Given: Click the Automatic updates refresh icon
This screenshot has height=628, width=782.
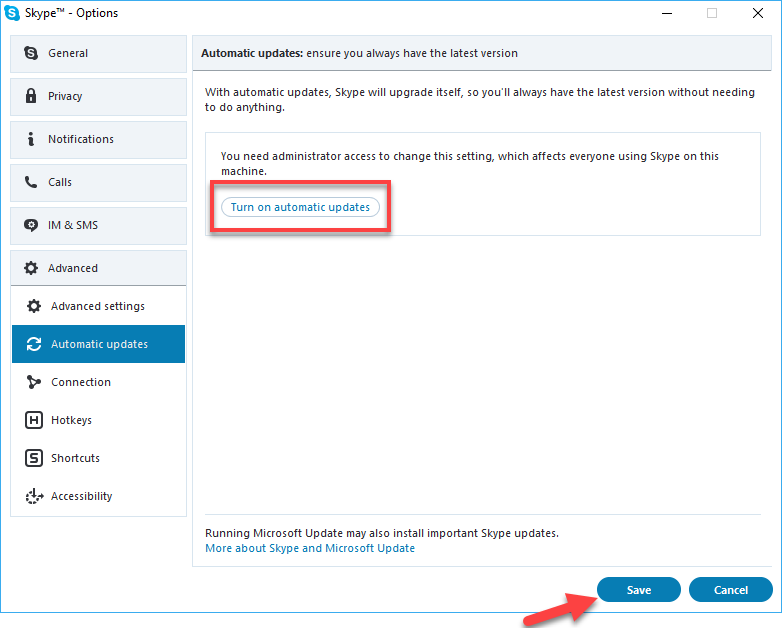Looking at the screenshot, I should (34, 344).
